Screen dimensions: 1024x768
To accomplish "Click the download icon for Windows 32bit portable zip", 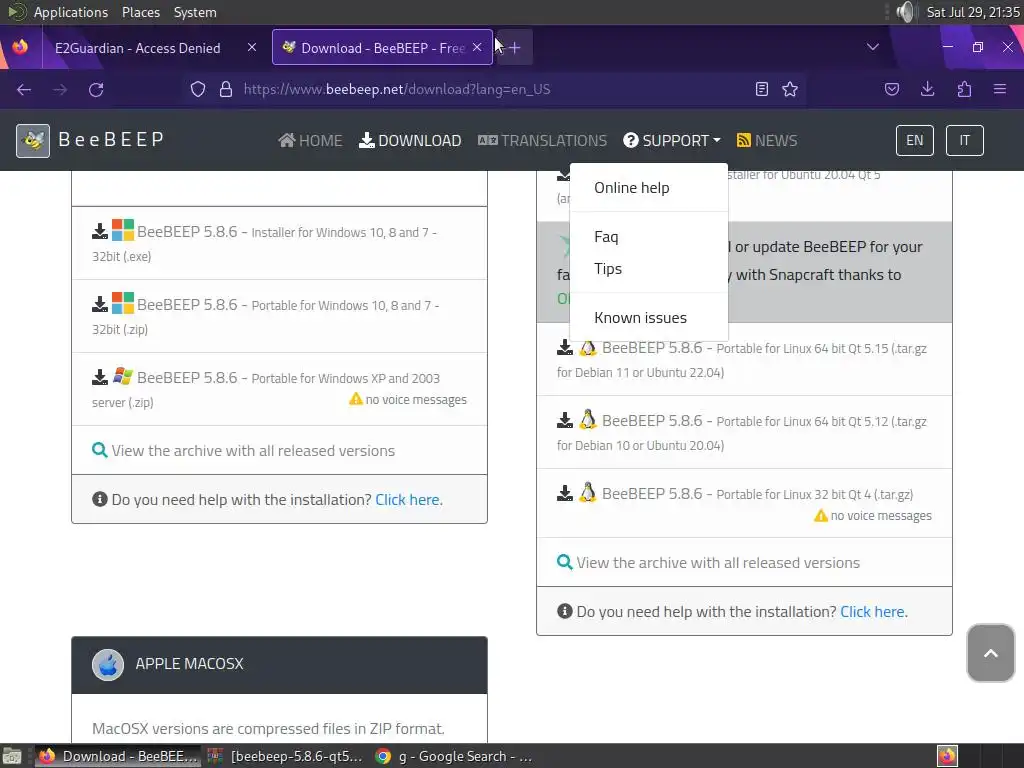I will coord(100,304).
